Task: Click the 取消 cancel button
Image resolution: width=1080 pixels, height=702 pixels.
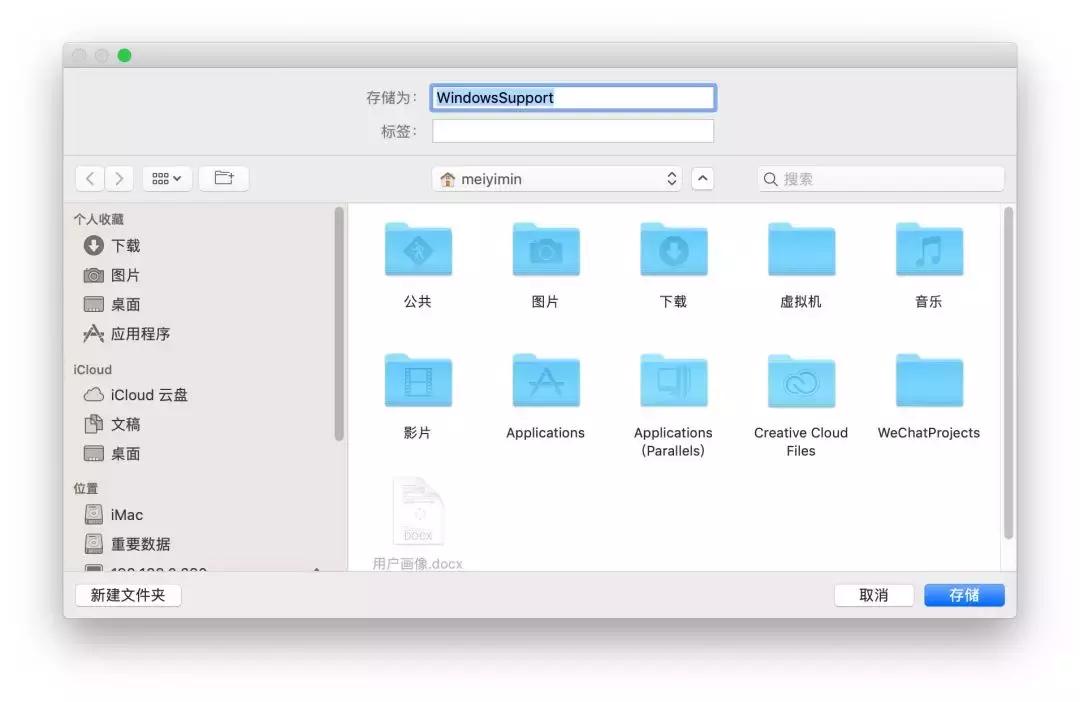Action: click(873, 595)
